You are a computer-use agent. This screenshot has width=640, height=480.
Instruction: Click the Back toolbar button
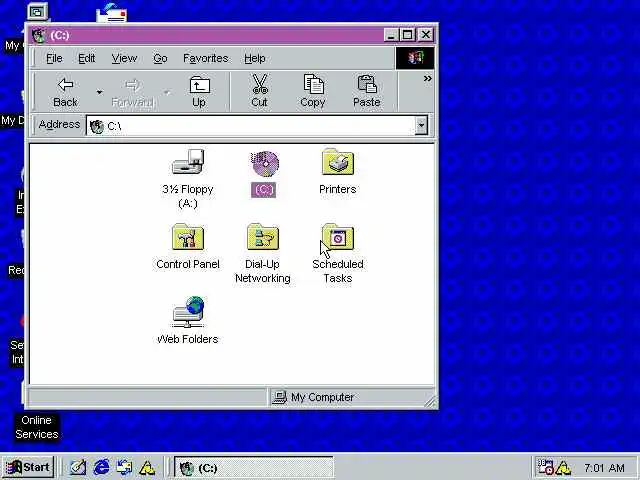[65, 92]
